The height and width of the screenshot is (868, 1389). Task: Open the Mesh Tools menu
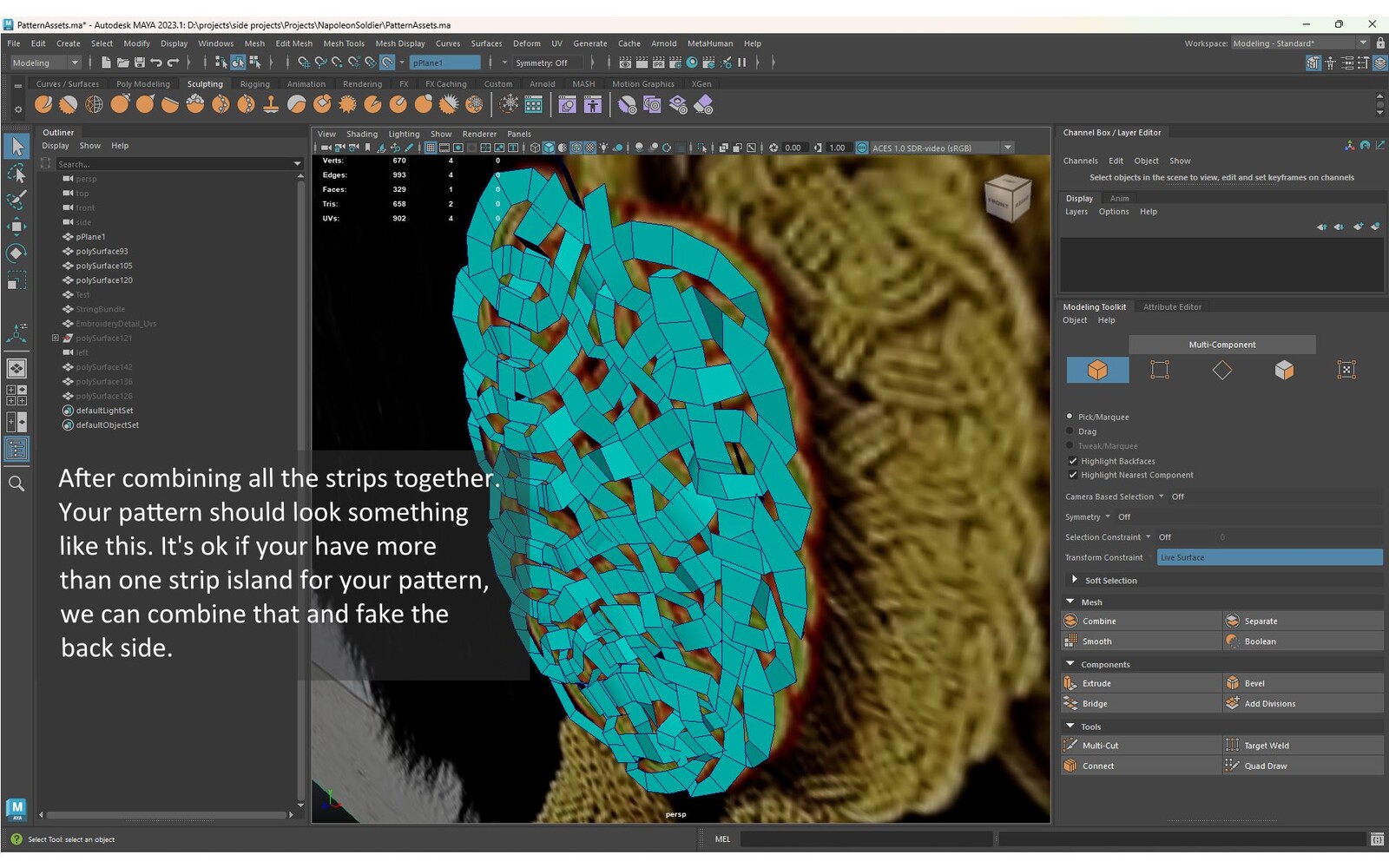click(x=344, y=43)
